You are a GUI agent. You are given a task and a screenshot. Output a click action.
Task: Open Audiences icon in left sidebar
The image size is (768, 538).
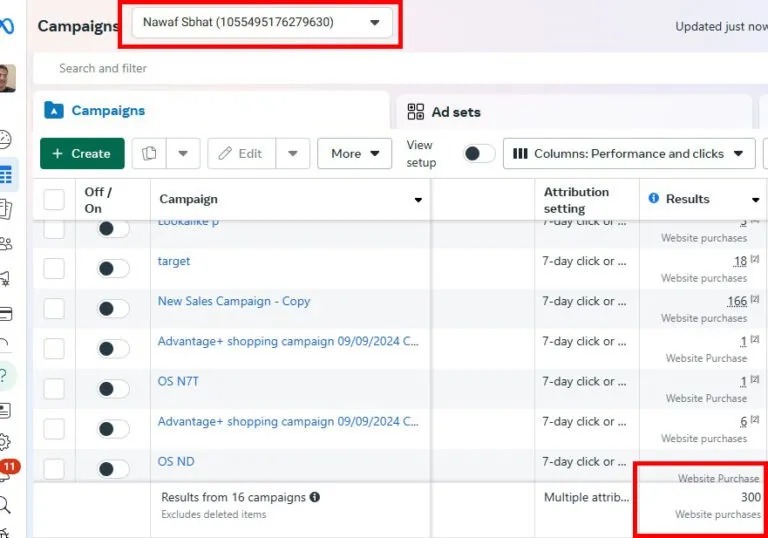pos(6,243)
